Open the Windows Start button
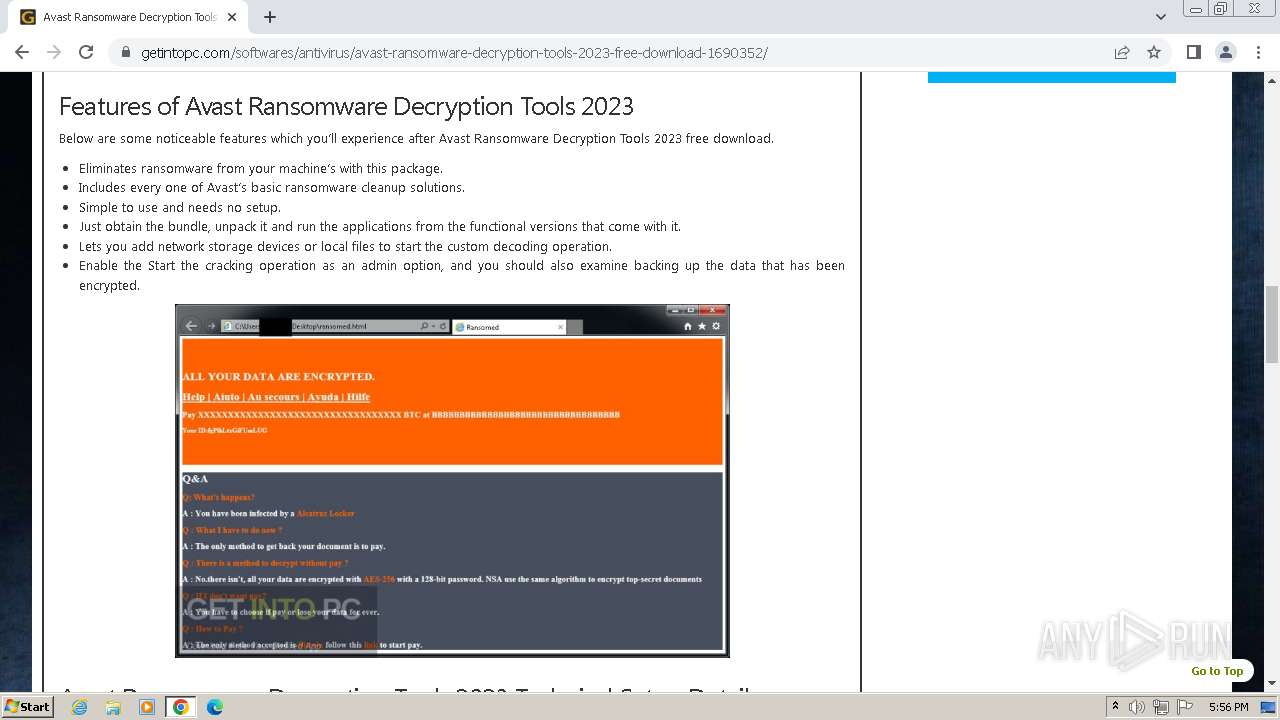The height and width of the screenshot is (720, 1280). [x=28, y=706]
